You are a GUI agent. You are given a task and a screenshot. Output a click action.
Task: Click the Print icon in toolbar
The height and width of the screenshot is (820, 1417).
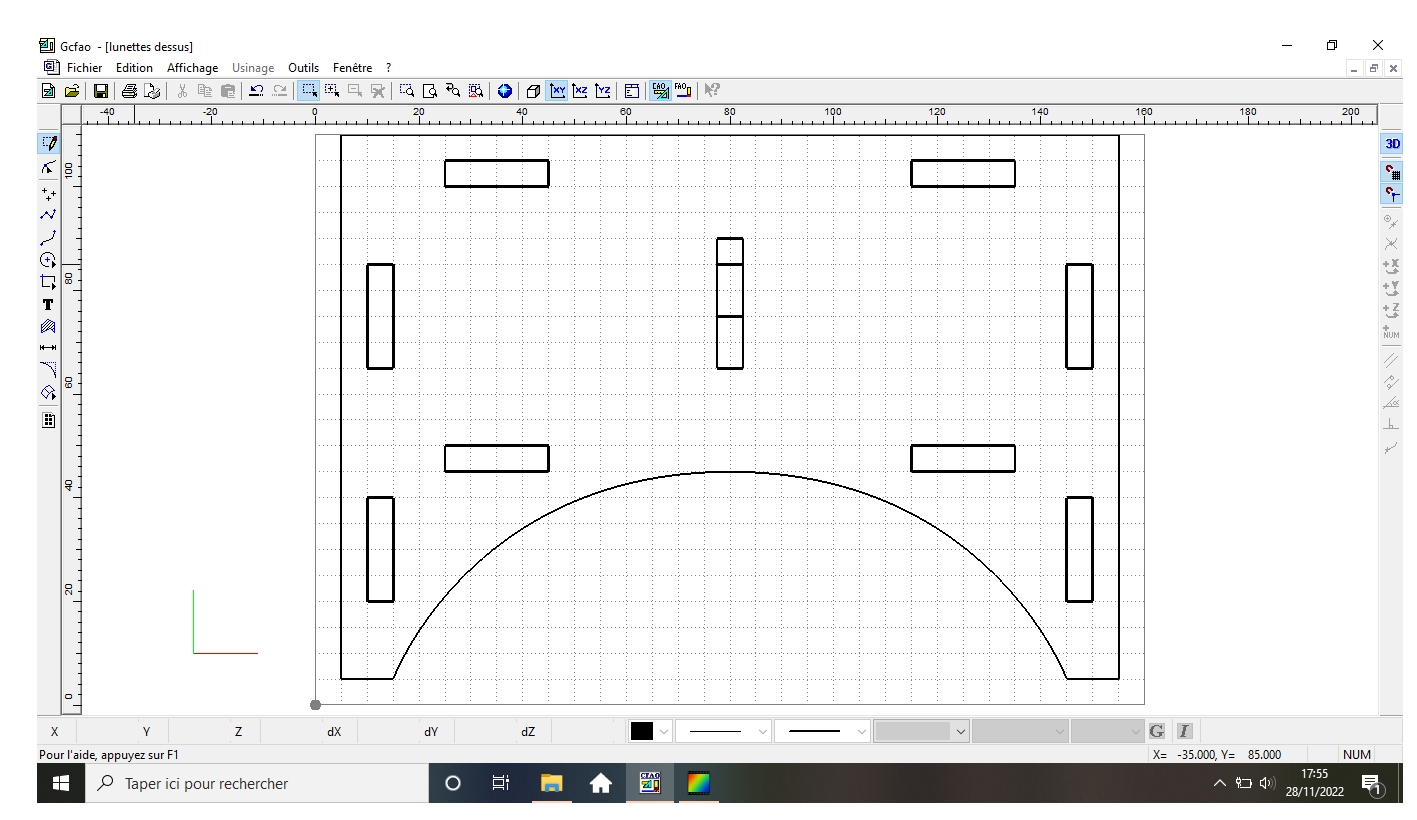[130, 90]
